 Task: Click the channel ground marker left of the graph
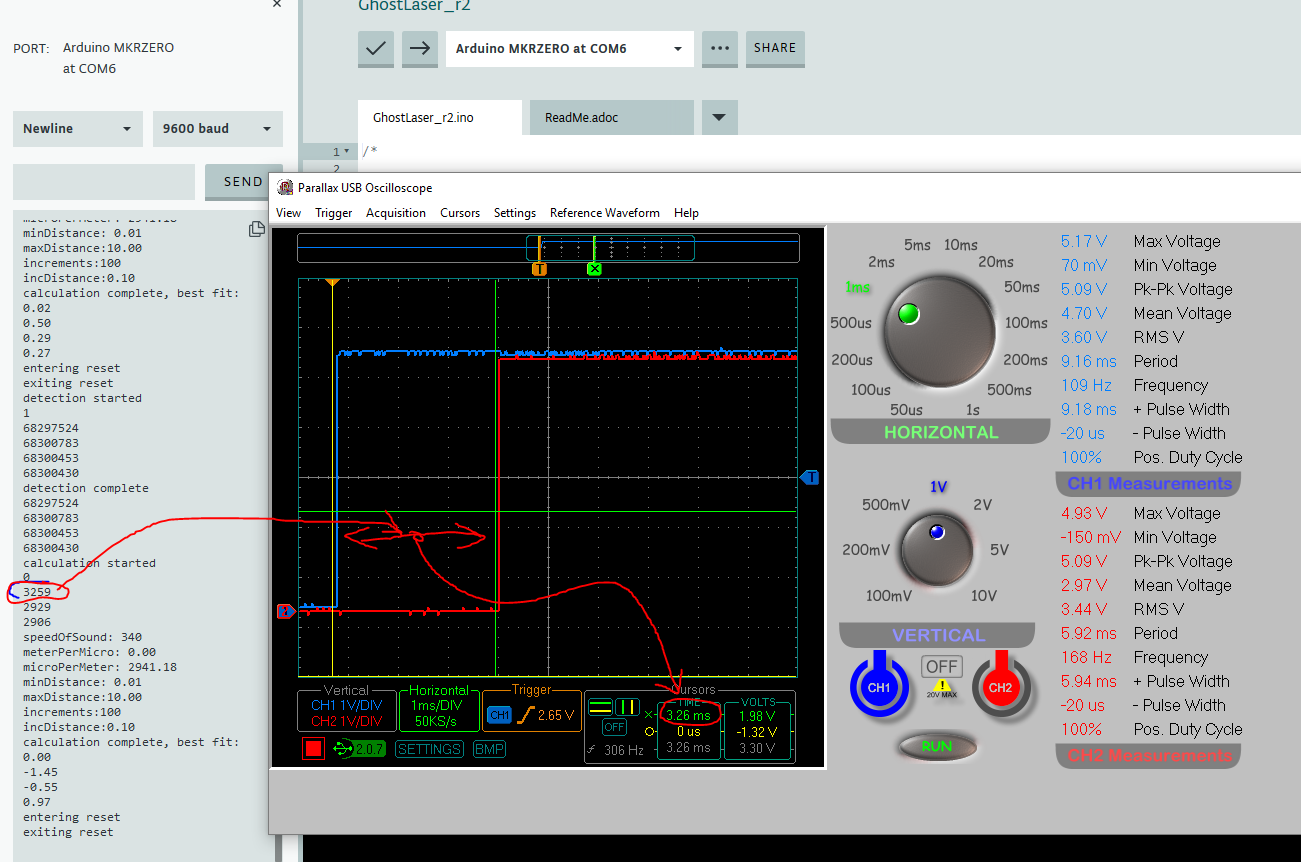click(x=284, y=611)
